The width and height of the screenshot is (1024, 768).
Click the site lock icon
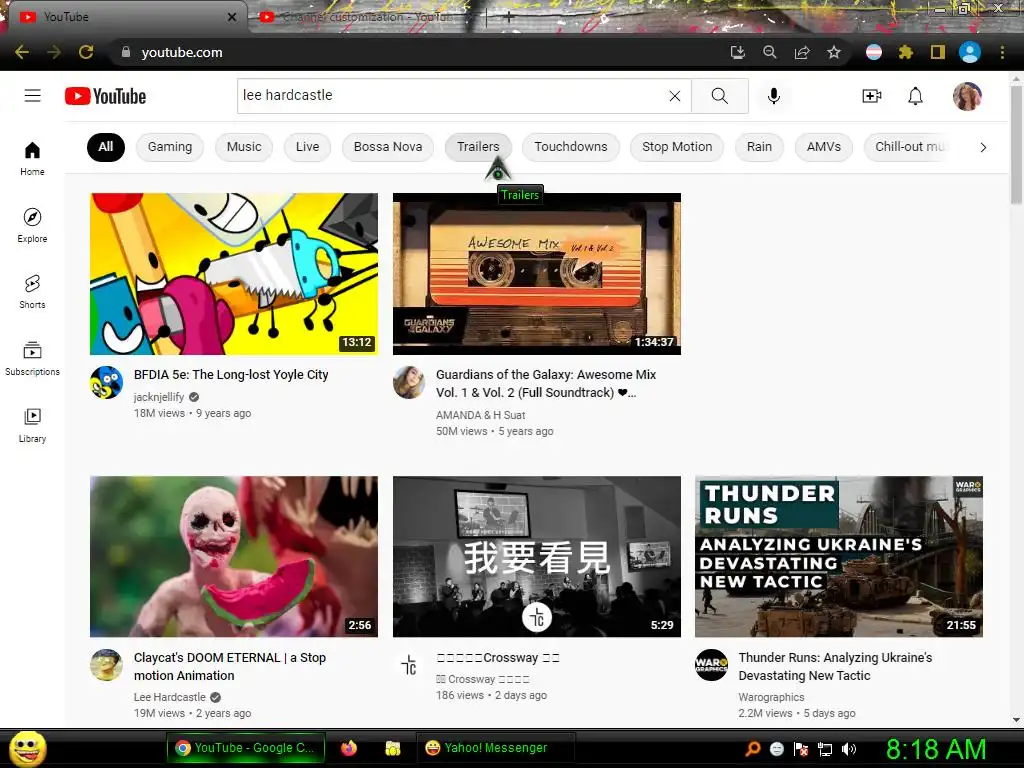click(x=126, y=52)
